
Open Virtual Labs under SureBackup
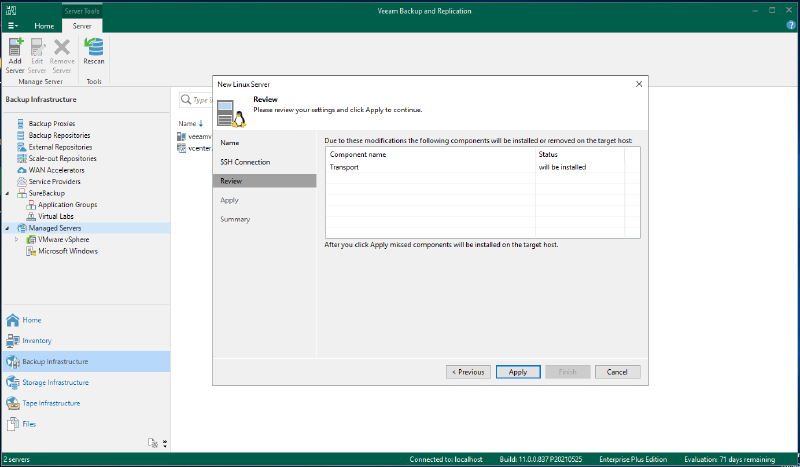point(56,216)
